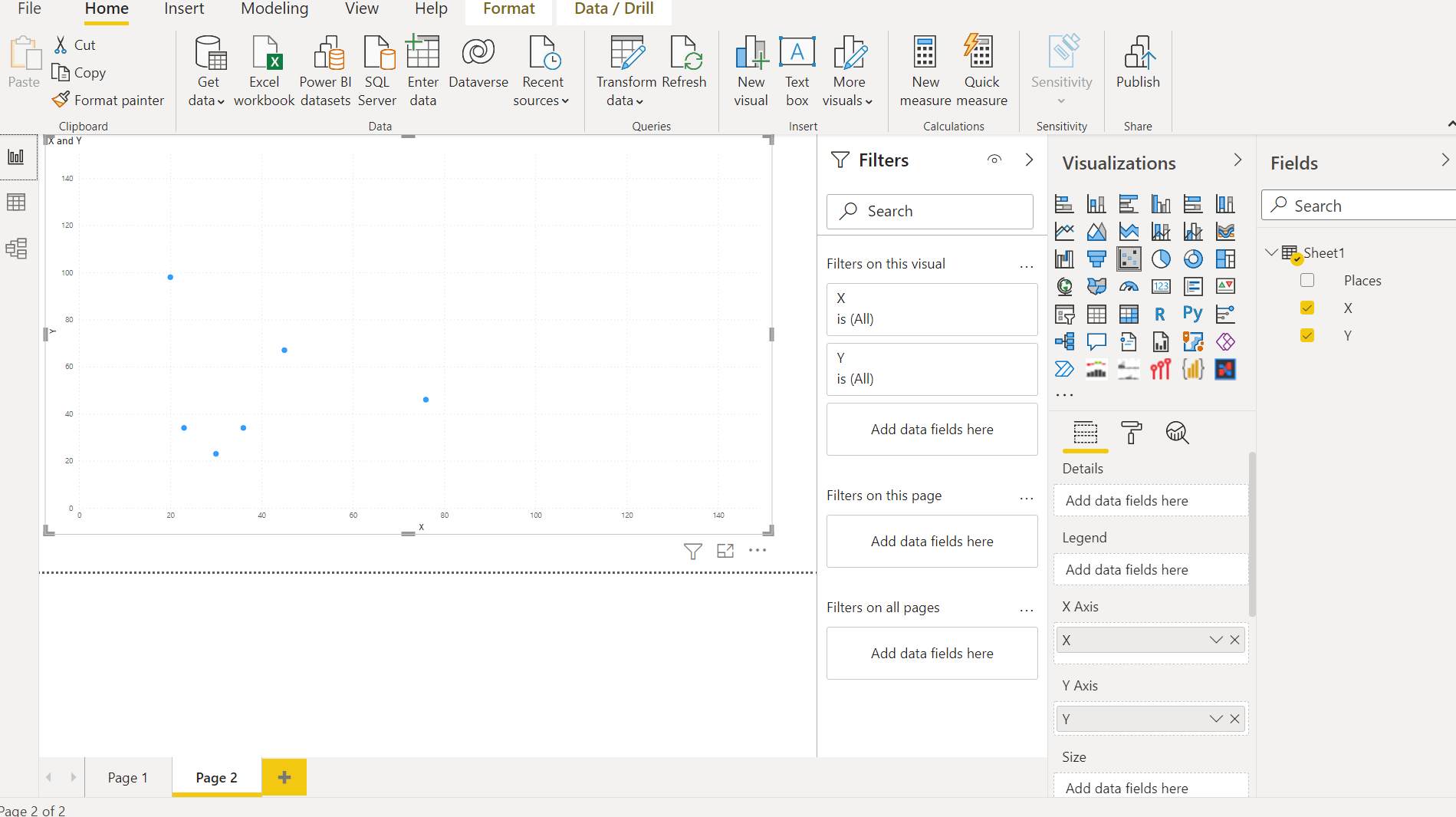Open Model view in left sidebar
This screenshot has width=1456, height=817.
click(x=16, y=249)
